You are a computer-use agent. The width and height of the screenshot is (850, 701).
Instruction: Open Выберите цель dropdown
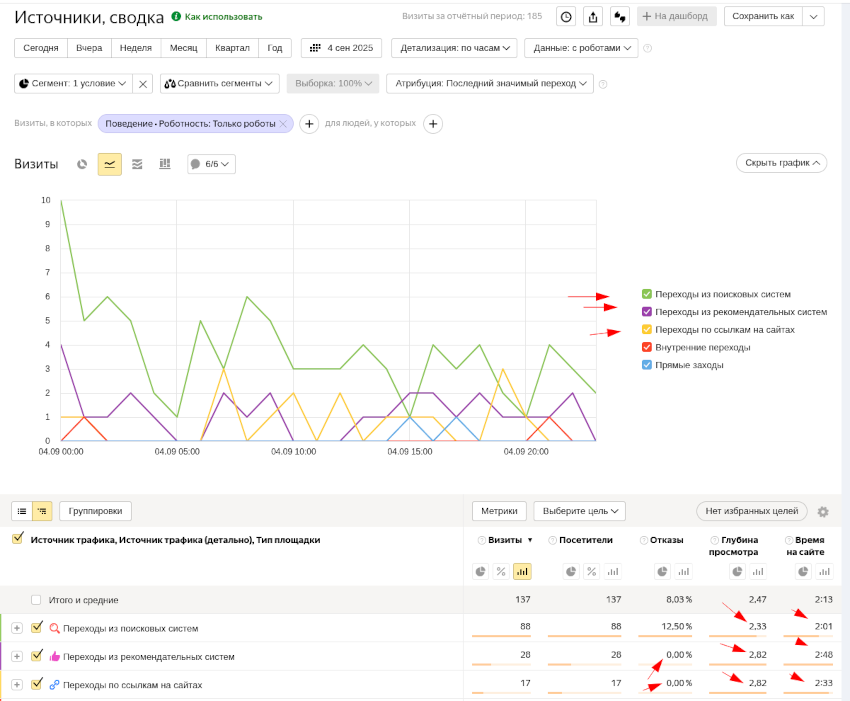pos(580,511)
